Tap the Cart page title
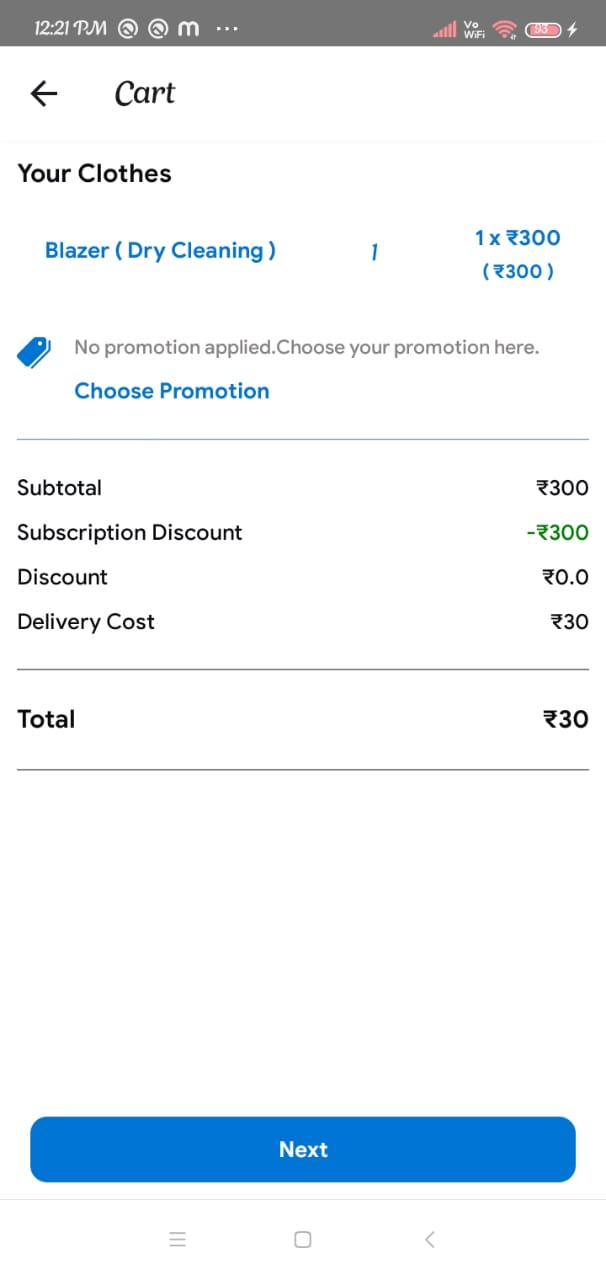The image size is (606, 1280). pyautogui.click(x=145, y=93)
